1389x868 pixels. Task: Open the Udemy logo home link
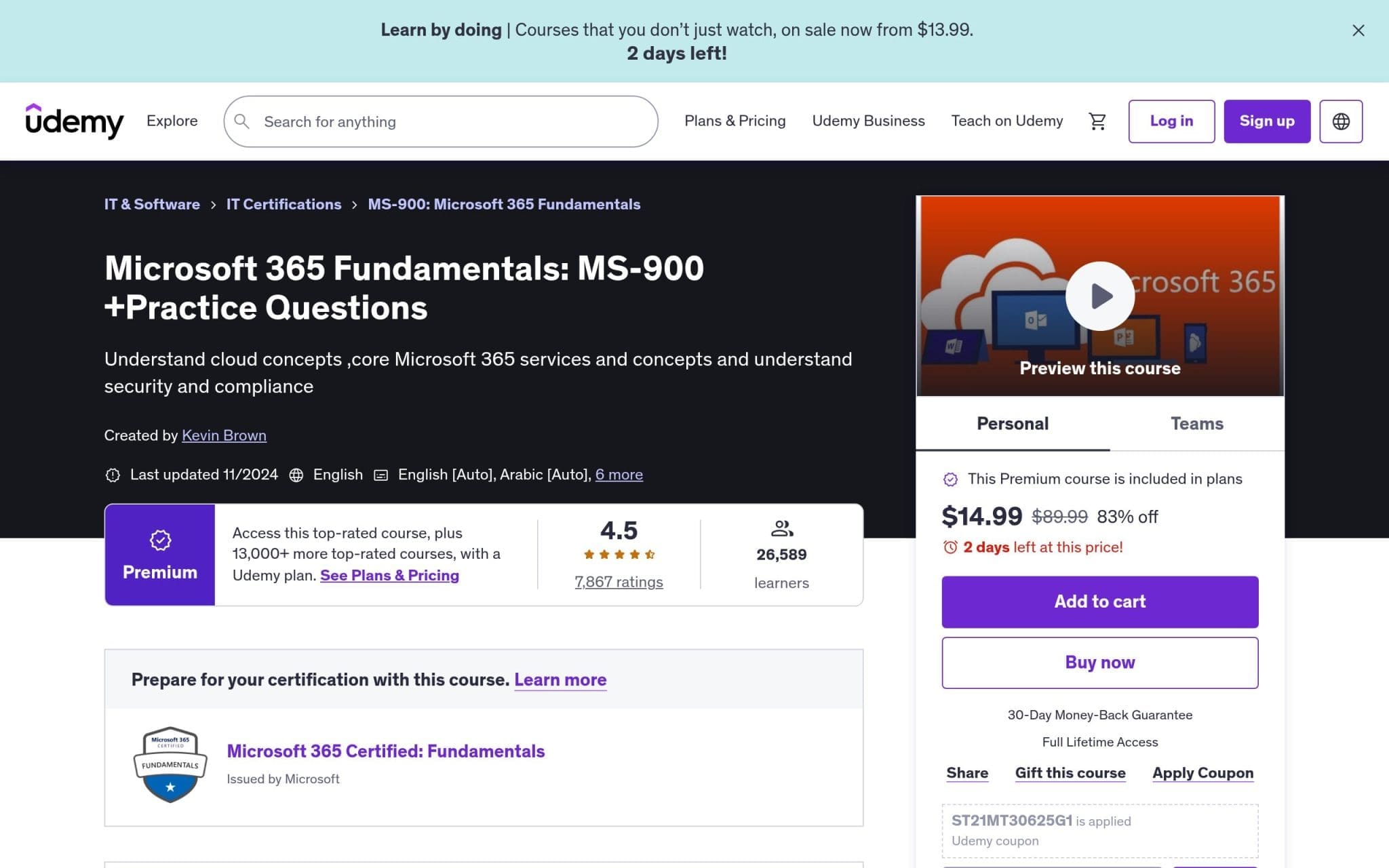(x=75, y=121)
